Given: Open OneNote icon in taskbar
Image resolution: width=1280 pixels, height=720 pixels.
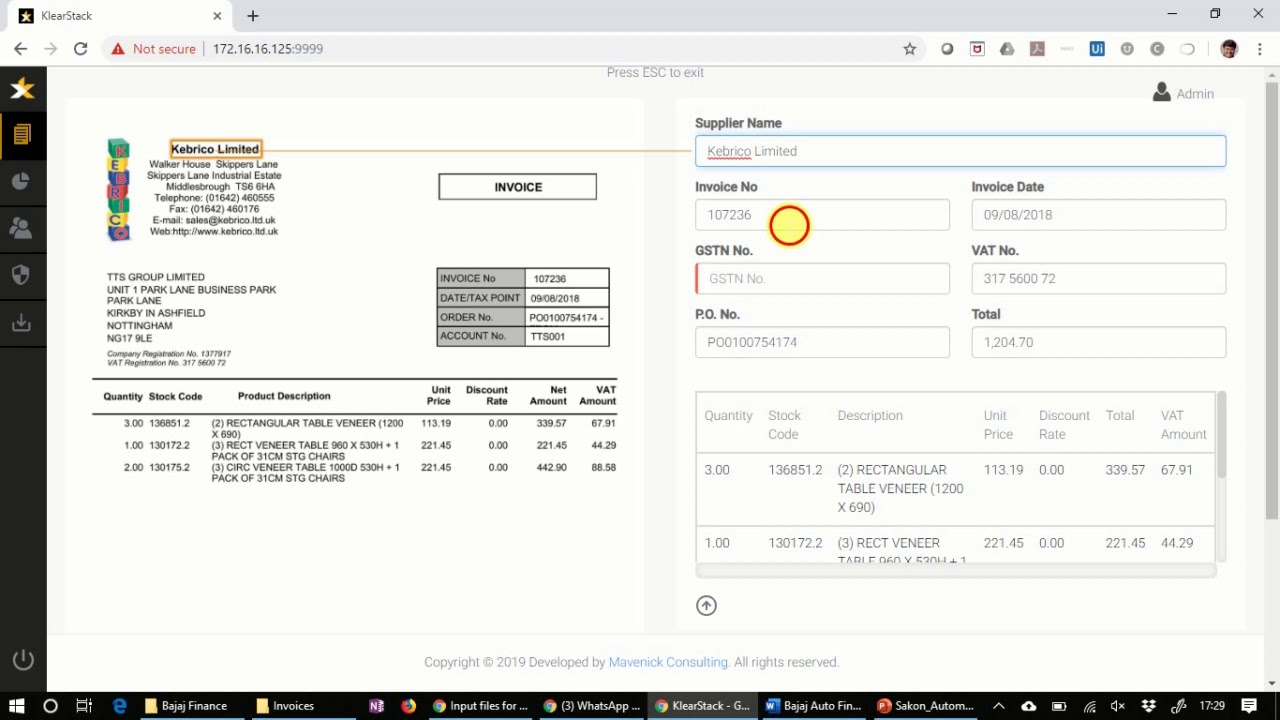Looking at the screenshot, I should point(376,706).
